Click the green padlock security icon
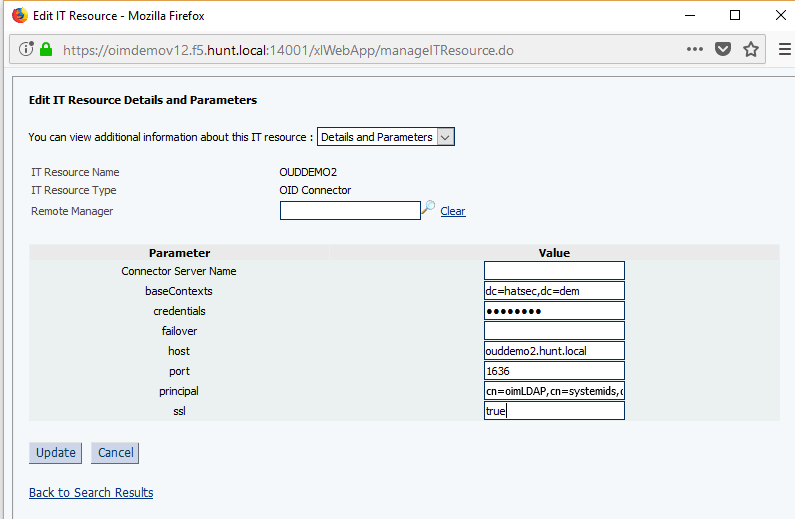This screenshot has height=519, width=795. 46,49
